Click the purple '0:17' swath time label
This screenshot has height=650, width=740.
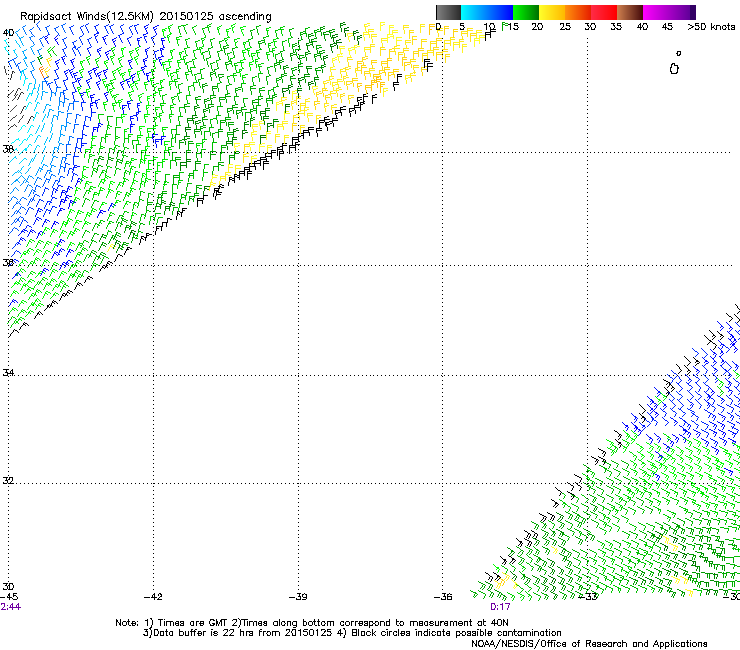click(x=500, y=607)
